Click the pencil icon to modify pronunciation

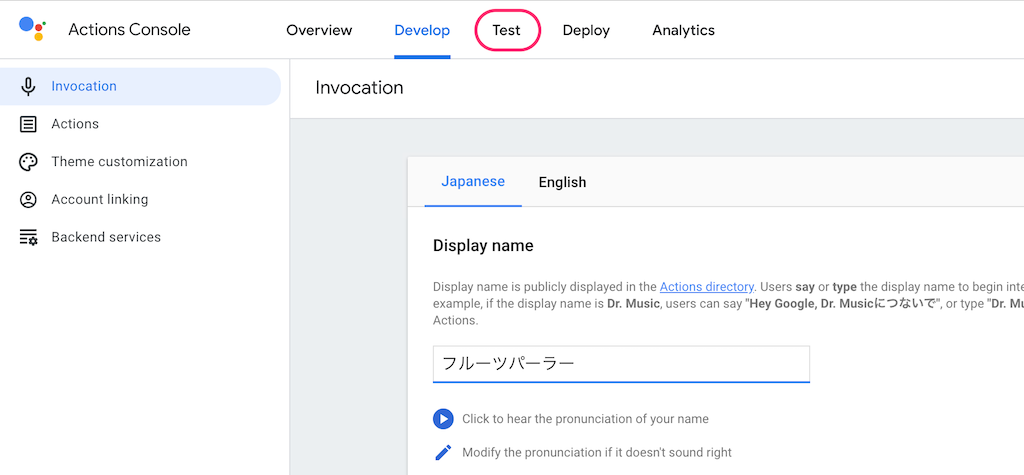coord(443,452)
